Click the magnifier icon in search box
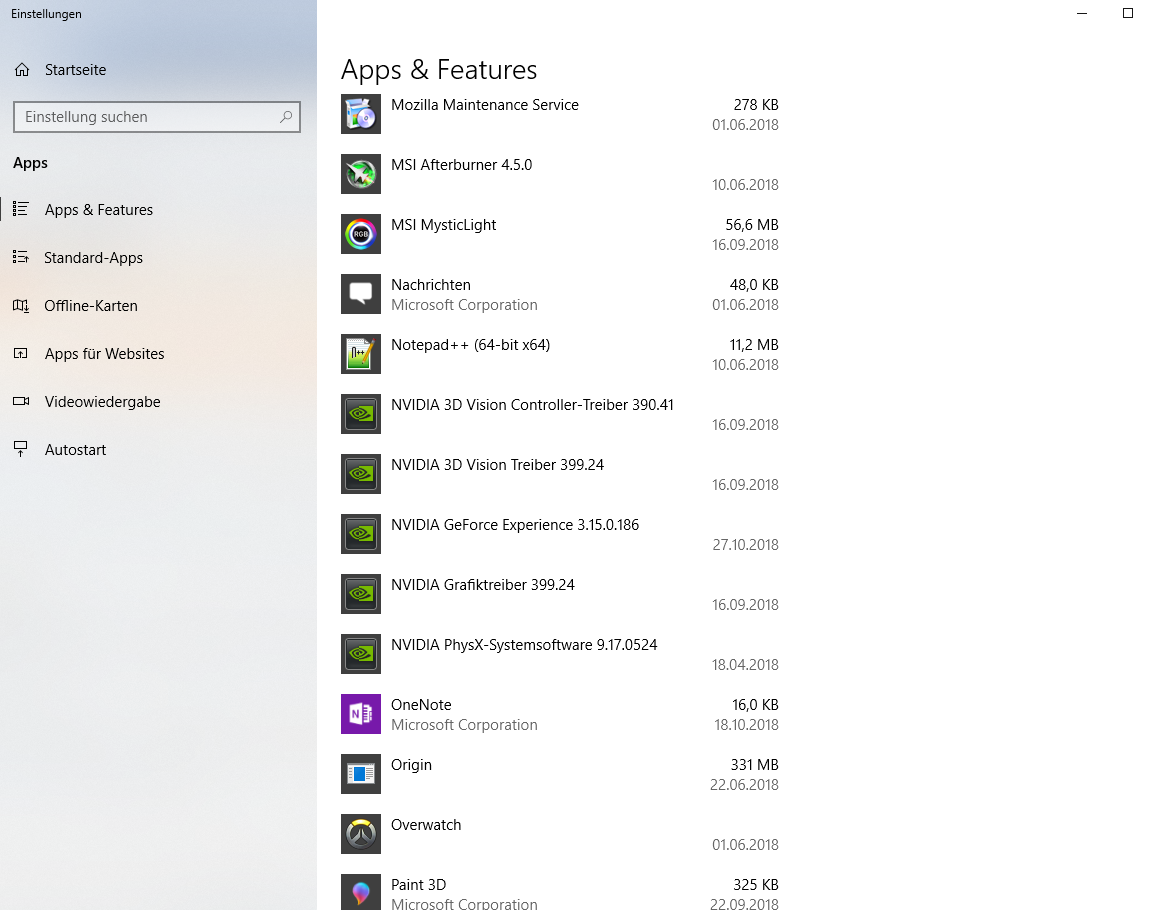 pyautogui.click(x=286, y=117)
